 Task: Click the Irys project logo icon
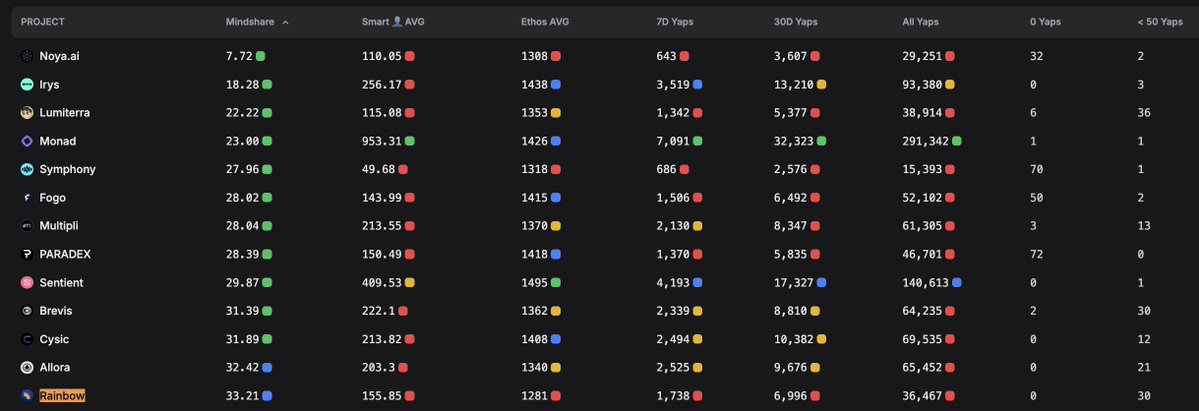pyautogui.click(x=27, y=84)
